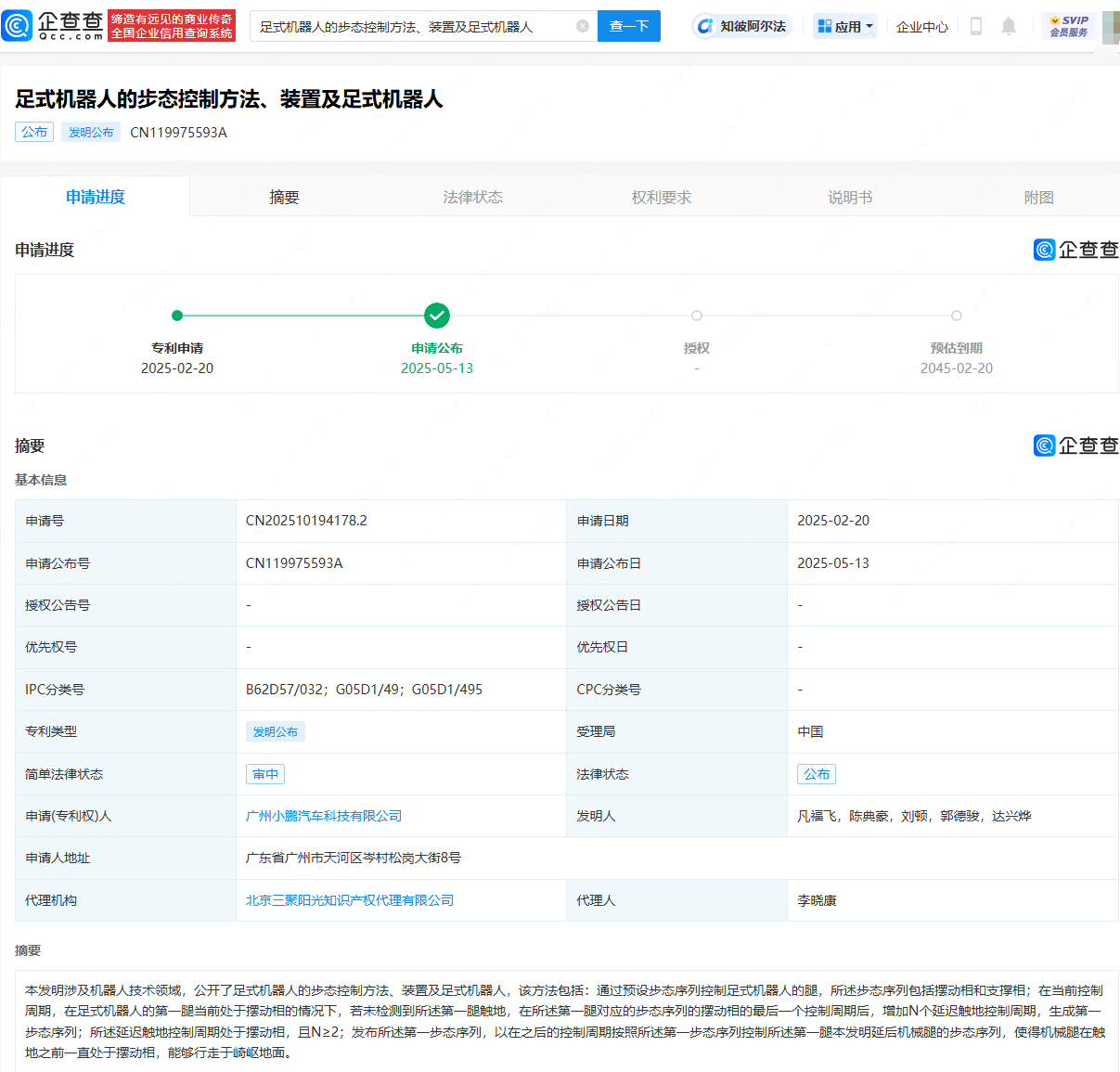The width and height of the screenshot is (1120, 1072).
Task: Open the notifications bell icon
Action: coord(1009,26)
